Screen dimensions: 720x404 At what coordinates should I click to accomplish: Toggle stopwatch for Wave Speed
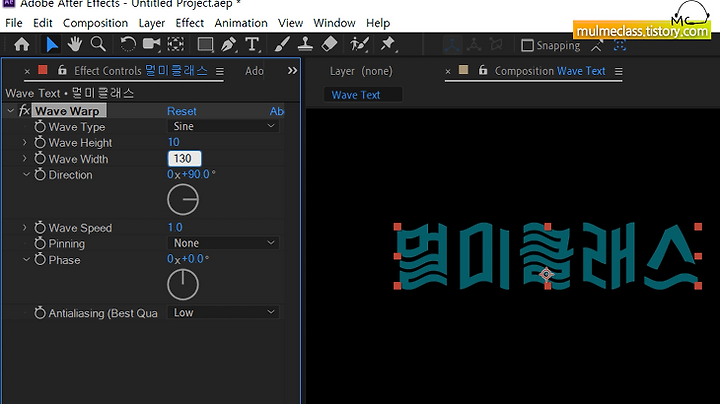pyautogui.click(x=40, y=228)
